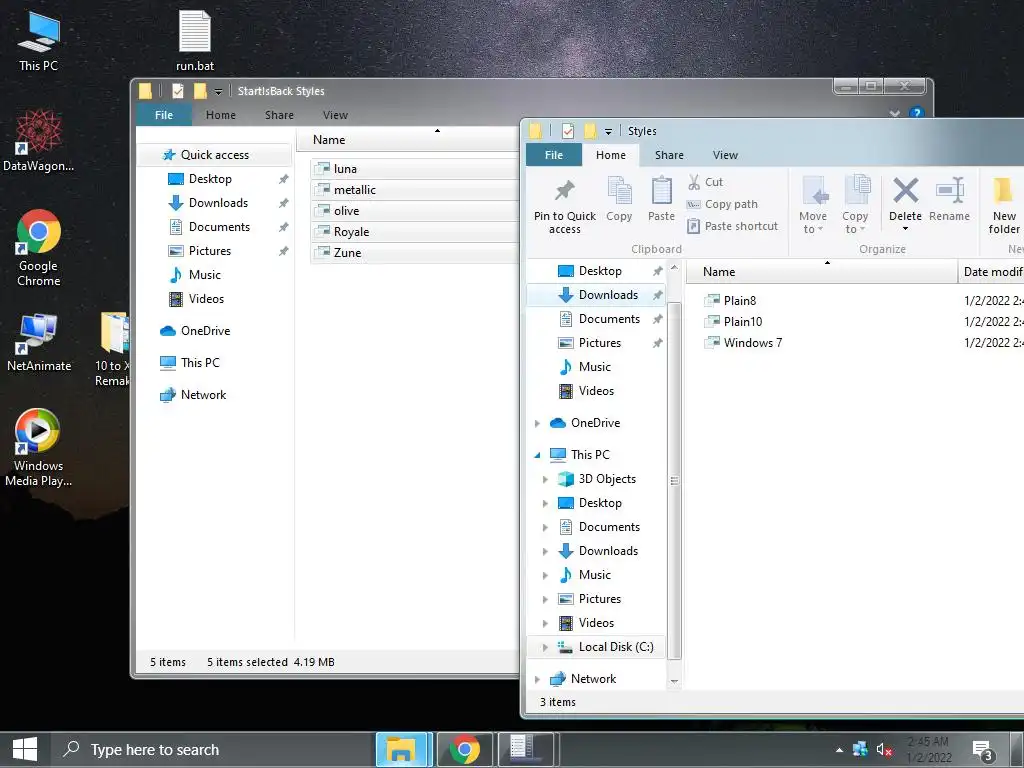Click the Copy icon in Styles ribbon
Image resolution: width=1024 pixels, height=768 pixels.
pos(619,191)
